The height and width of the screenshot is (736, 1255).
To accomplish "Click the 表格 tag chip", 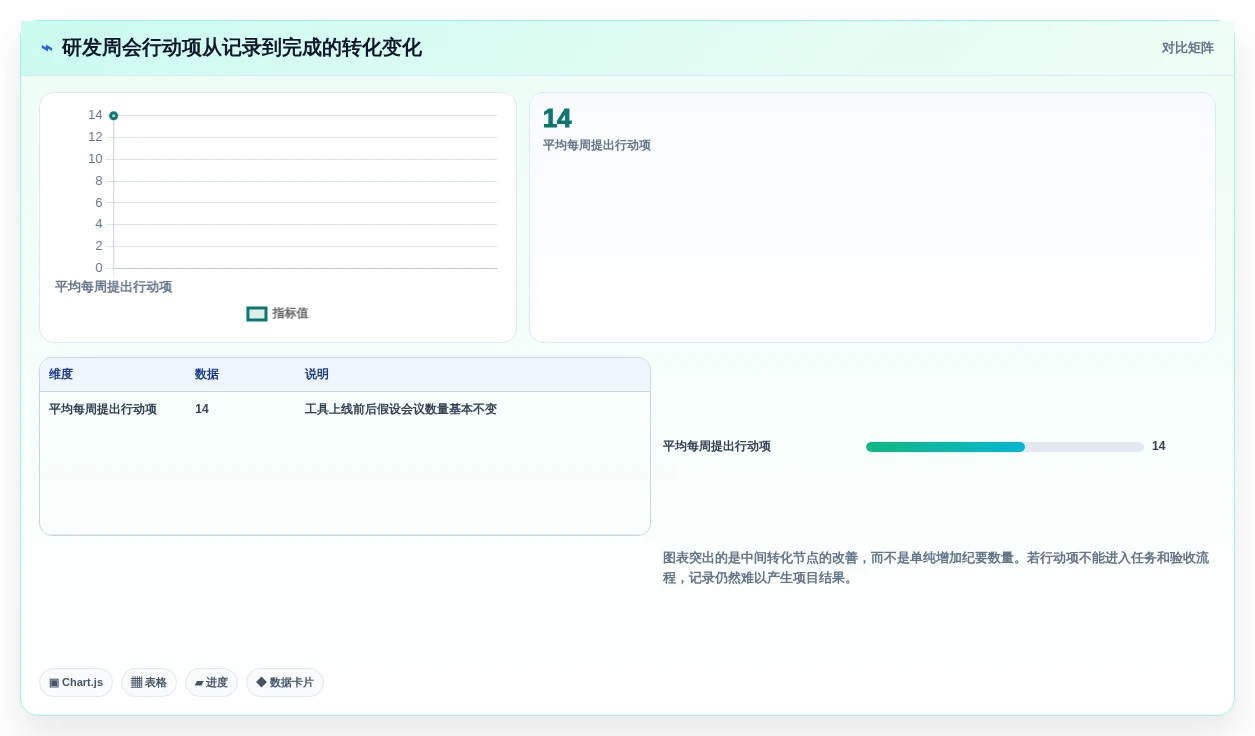I will click(149, 683).
